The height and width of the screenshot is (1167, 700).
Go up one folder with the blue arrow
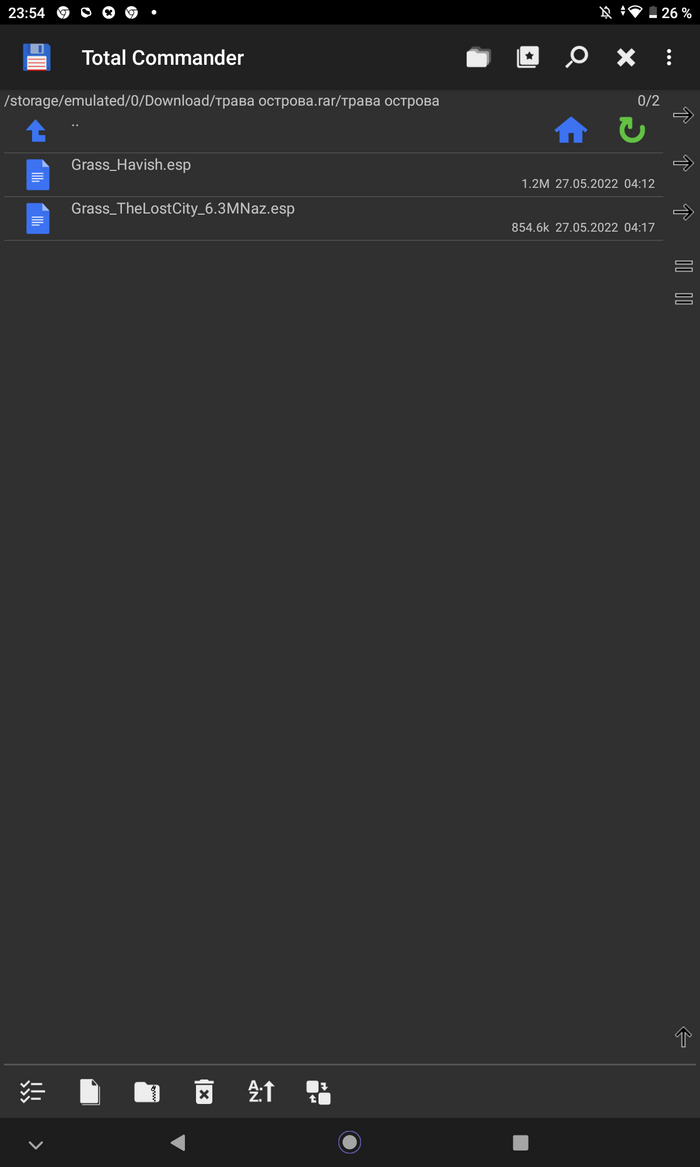pos(36,131)
